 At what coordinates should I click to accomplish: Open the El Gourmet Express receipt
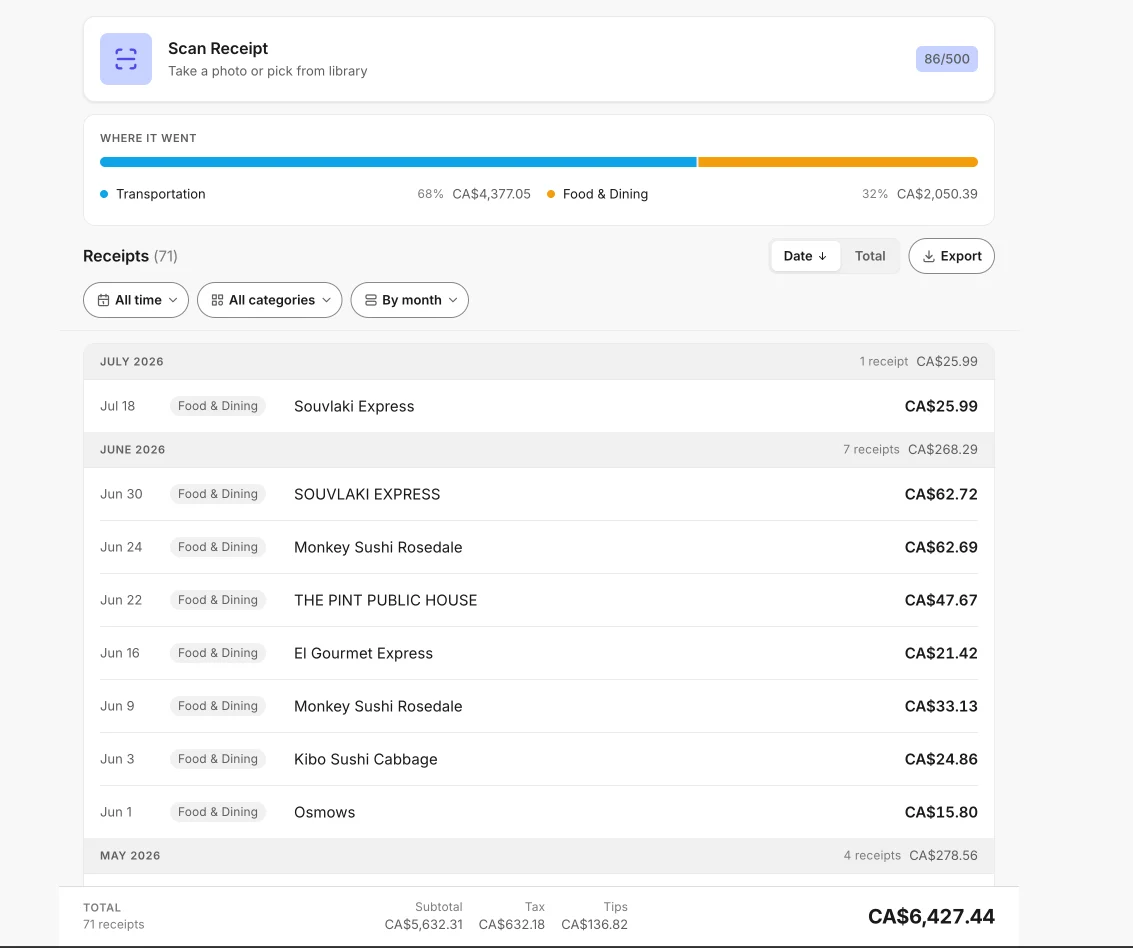pyautogui.click(x=539, y=653)
